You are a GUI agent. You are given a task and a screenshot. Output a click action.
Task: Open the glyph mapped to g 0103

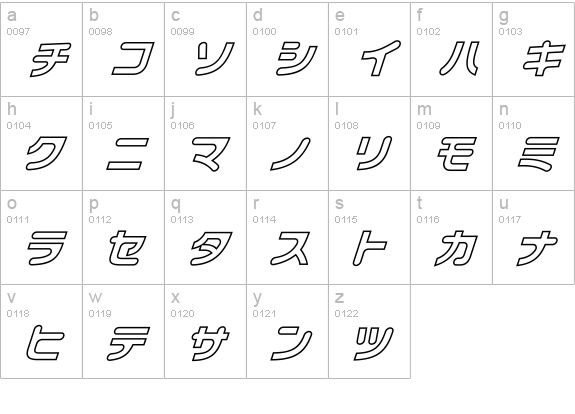(544, 58)
